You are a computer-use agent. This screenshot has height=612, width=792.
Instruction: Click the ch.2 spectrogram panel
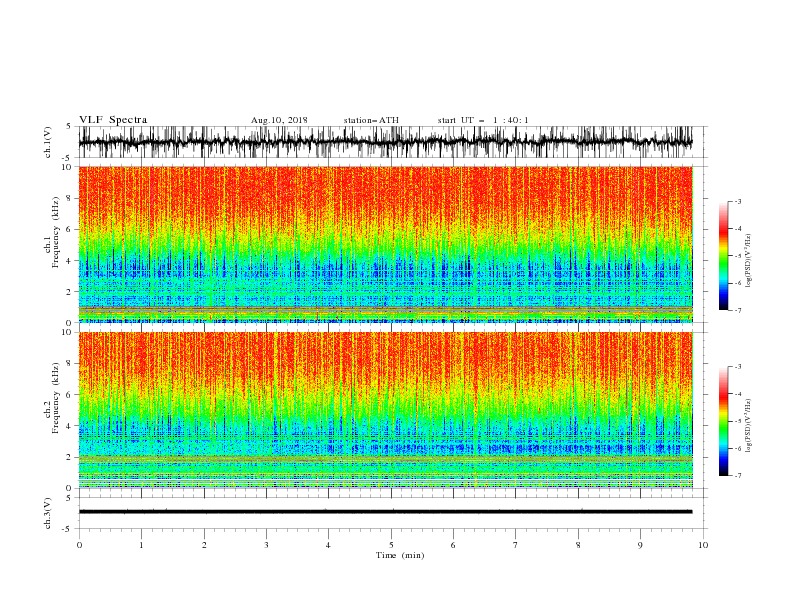386,410
